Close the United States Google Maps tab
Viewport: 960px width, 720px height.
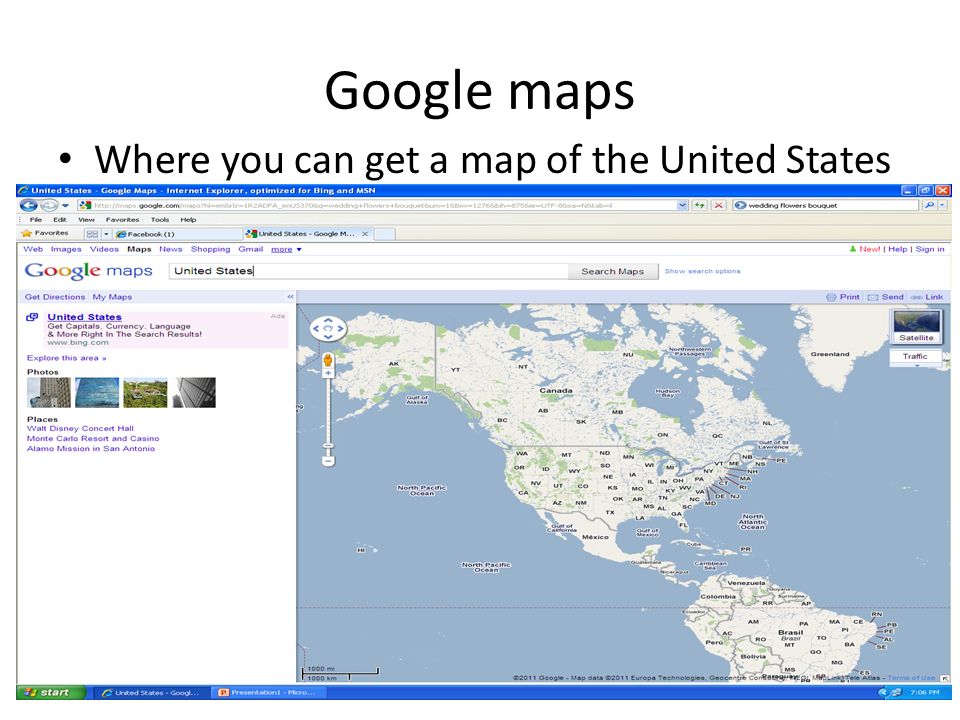pos(365,234)
